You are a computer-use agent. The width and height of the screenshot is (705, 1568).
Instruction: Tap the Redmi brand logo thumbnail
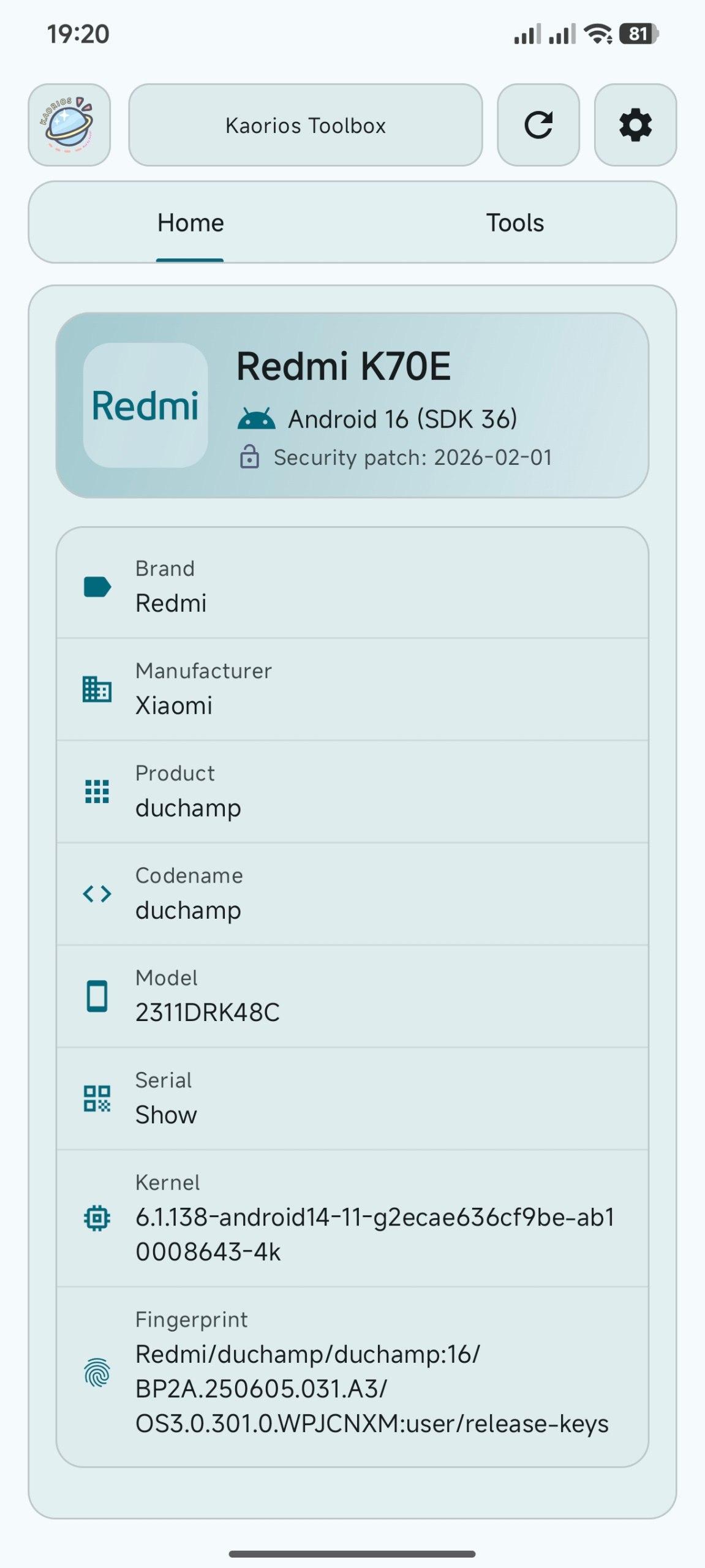145,405
